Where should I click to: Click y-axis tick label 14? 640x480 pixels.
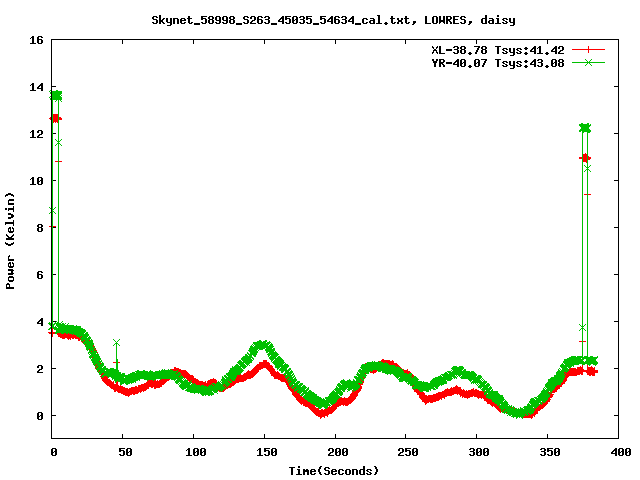36,87
